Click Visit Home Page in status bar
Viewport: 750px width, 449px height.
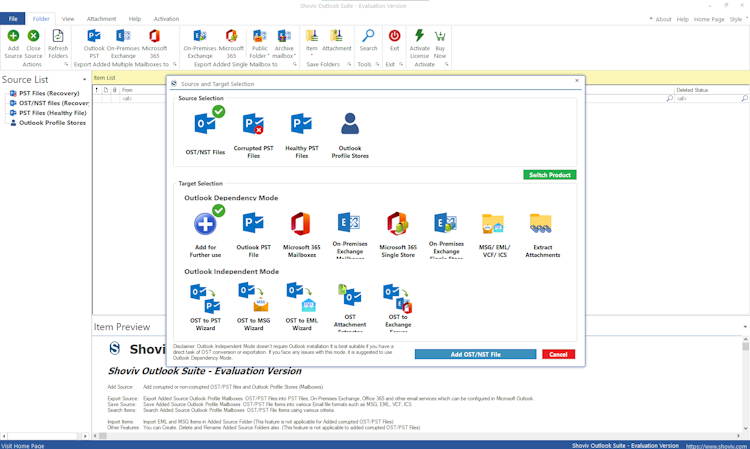(x=22, y=446)
